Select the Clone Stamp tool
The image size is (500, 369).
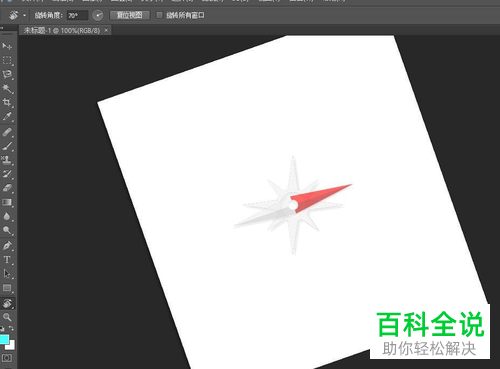click(x=7, y=160)
